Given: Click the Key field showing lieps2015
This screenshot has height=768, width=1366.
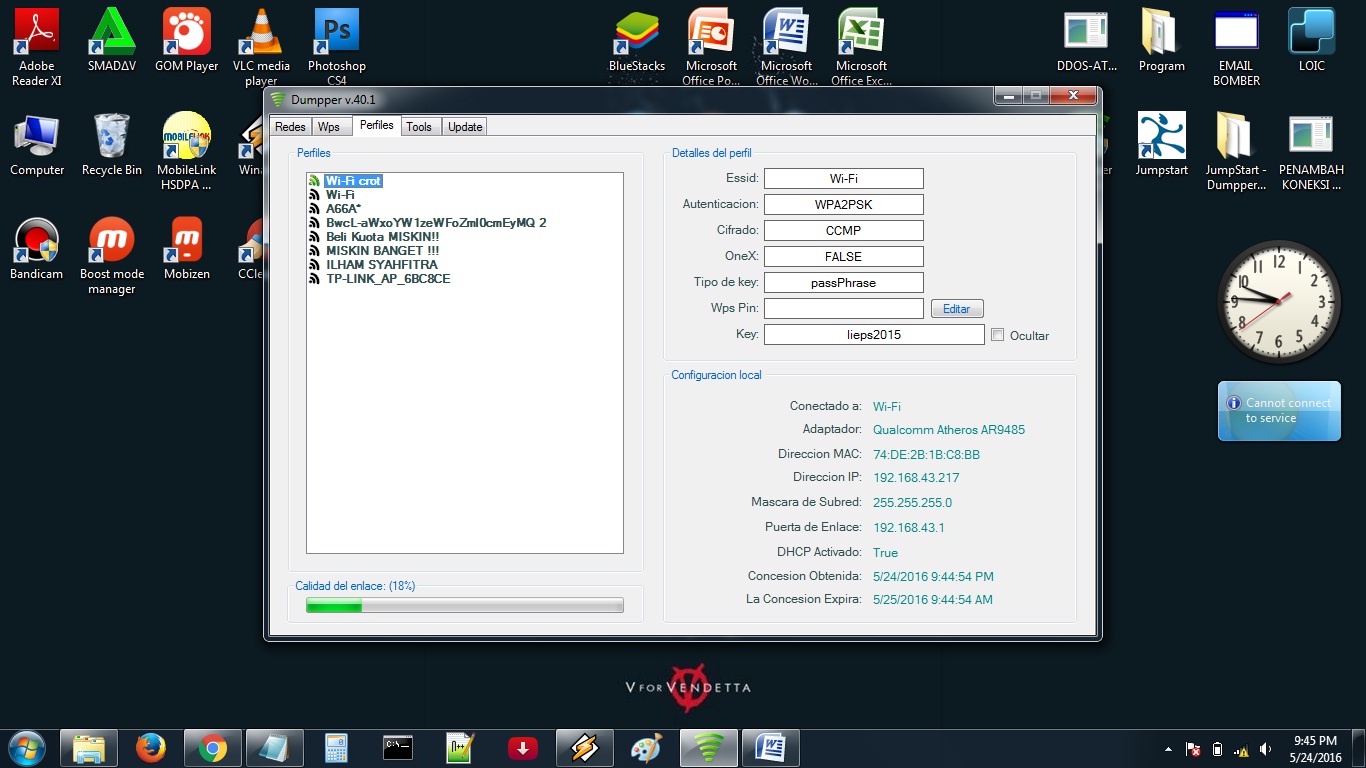Looking at the screenshot, I should [874, 334].
